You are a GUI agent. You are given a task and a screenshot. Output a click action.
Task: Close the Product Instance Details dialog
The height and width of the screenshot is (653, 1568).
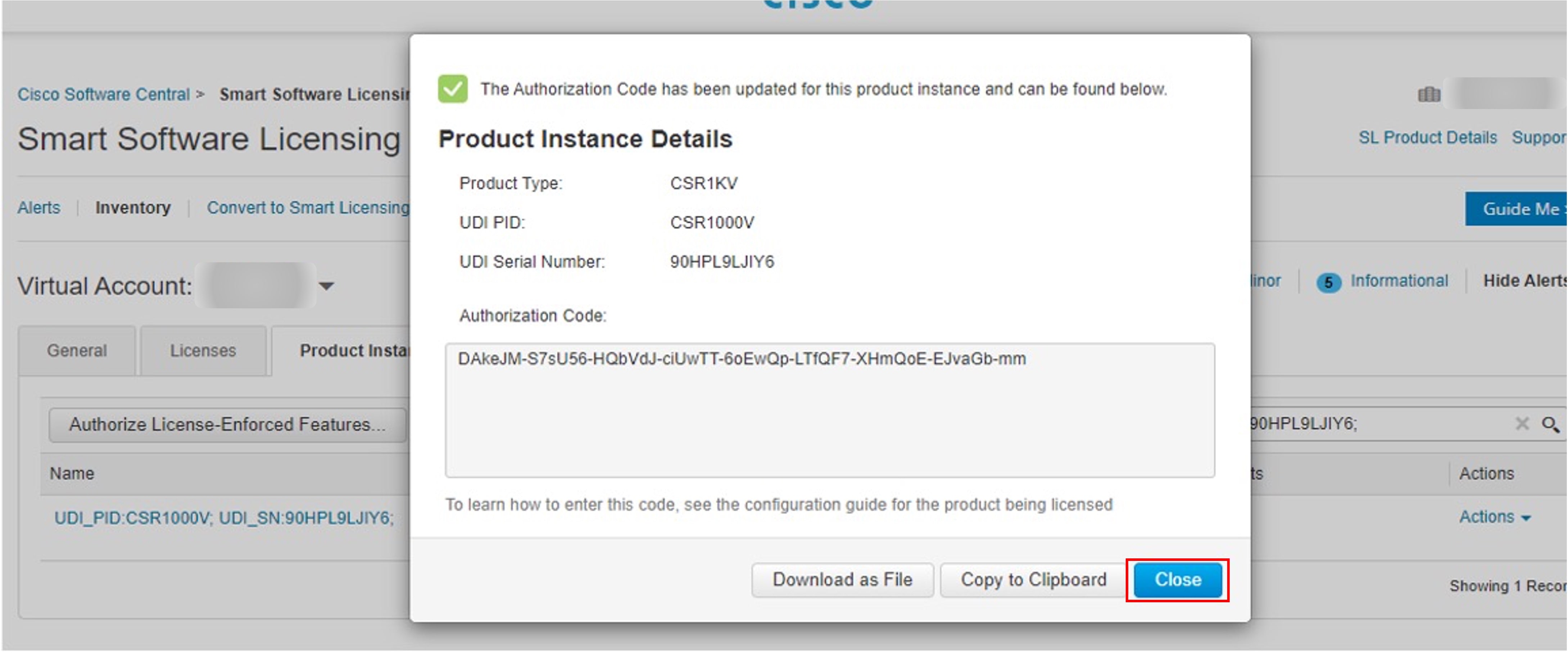(x=1177, y=579)
